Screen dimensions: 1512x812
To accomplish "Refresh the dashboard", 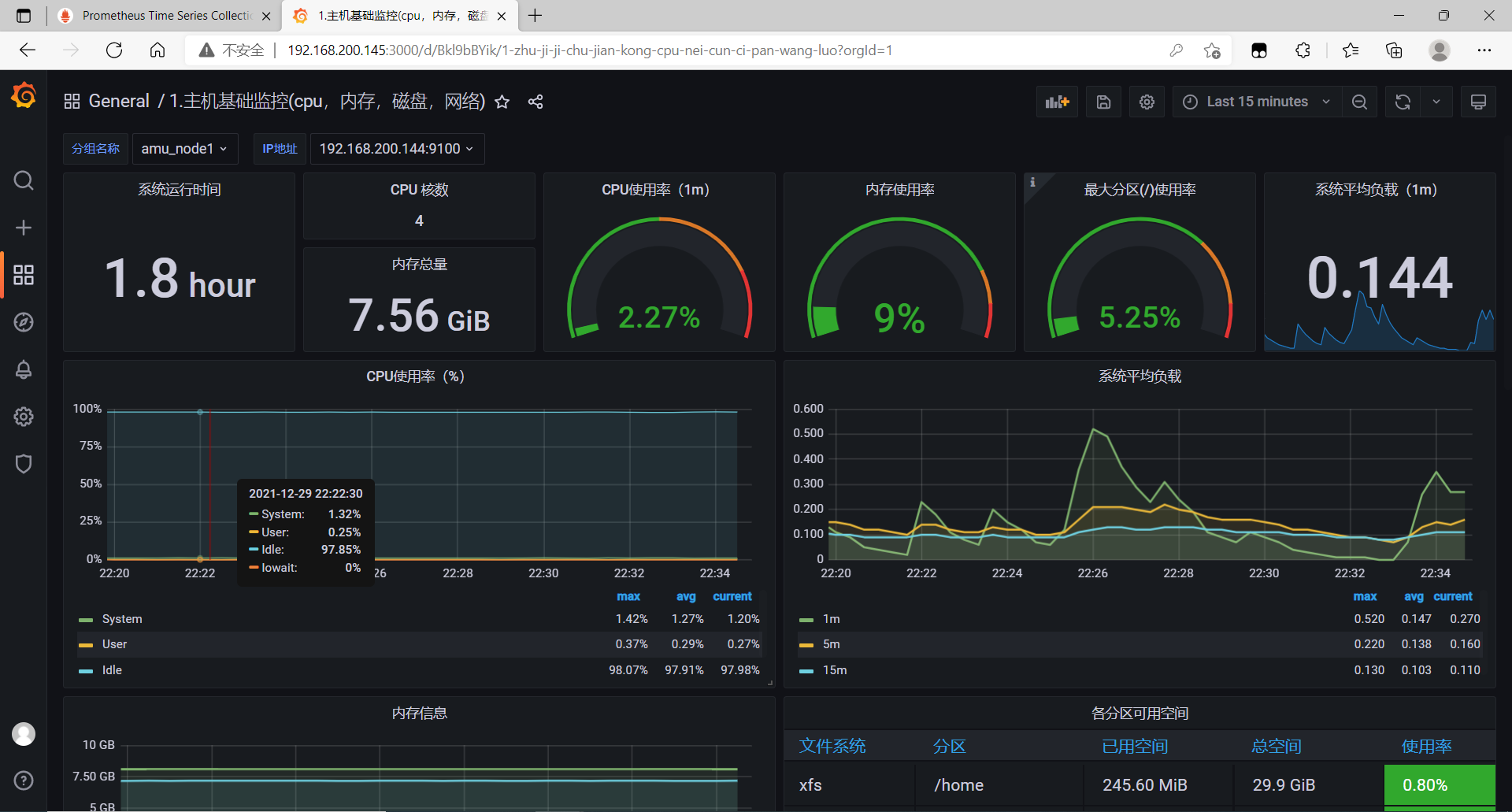I will pos(1403,102).
